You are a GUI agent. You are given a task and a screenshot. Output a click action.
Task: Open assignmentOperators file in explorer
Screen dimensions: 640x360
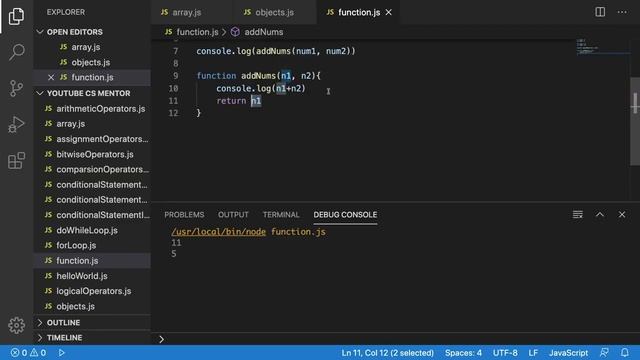click(92, 139)
